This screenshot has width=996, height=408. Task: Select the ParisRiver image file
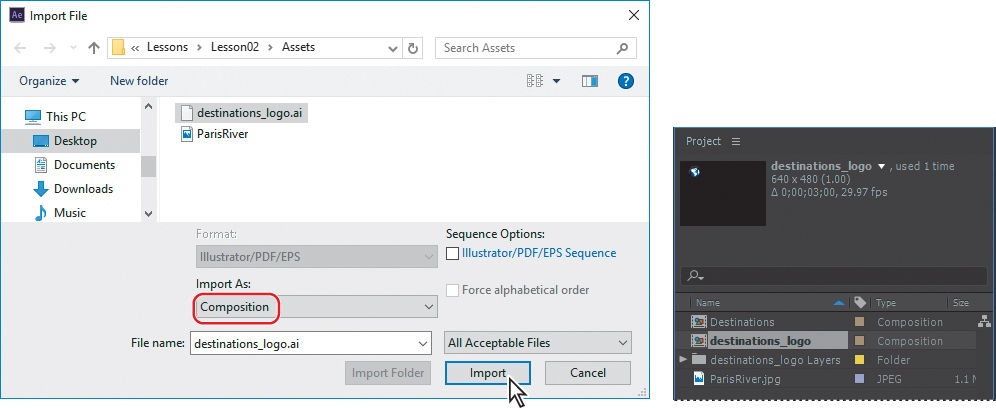[x=215, y=134]
